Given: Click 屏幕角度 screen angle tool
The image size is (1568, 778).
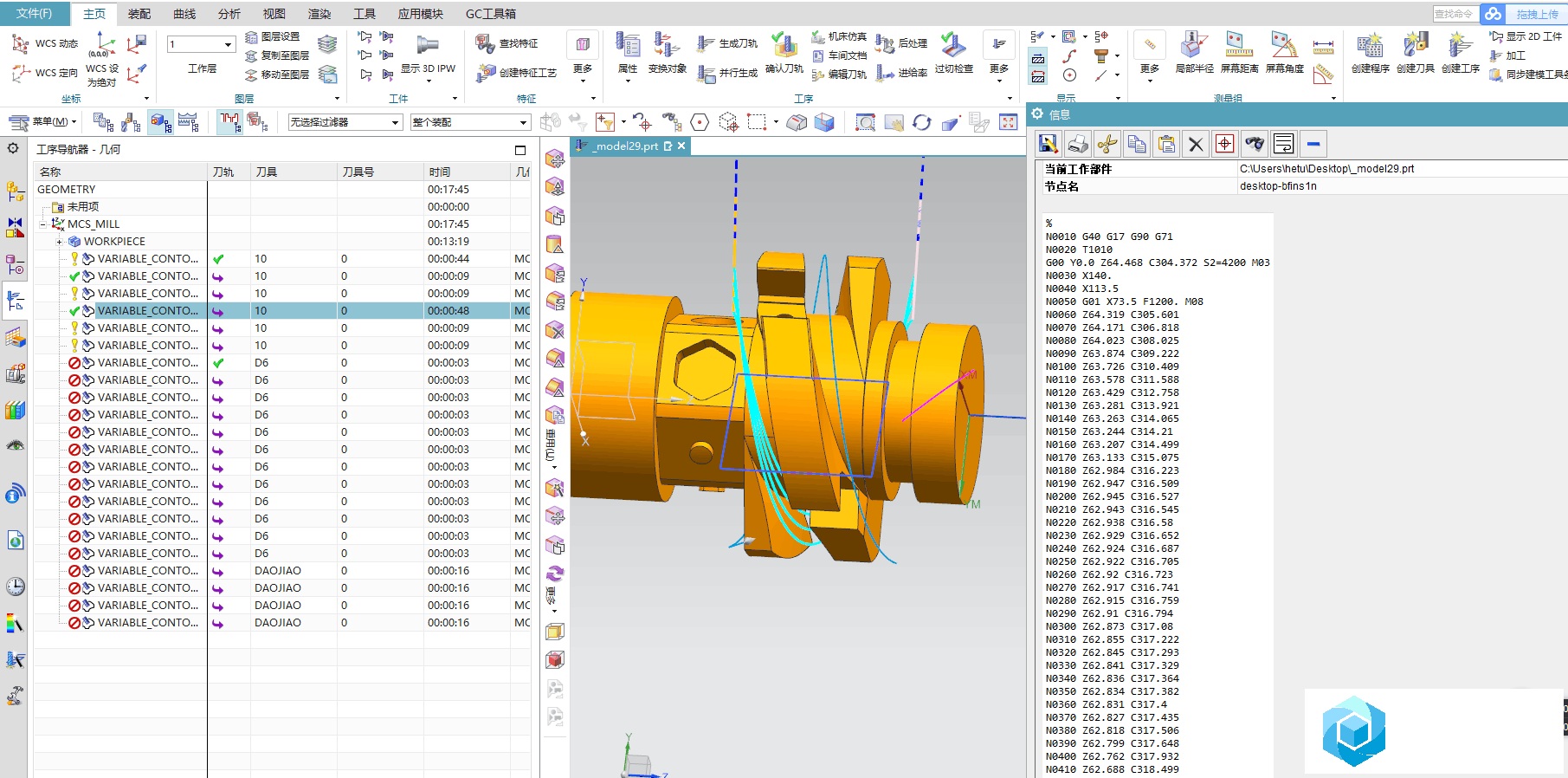Looking at the screenshot, I should click(x=1284, y=54).
